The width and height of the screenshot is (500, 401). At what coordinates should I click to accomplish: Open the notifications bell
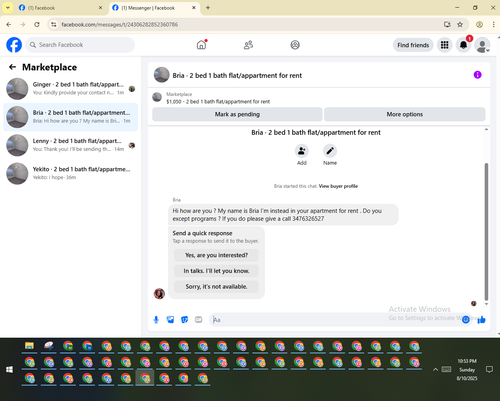point(463,45)
